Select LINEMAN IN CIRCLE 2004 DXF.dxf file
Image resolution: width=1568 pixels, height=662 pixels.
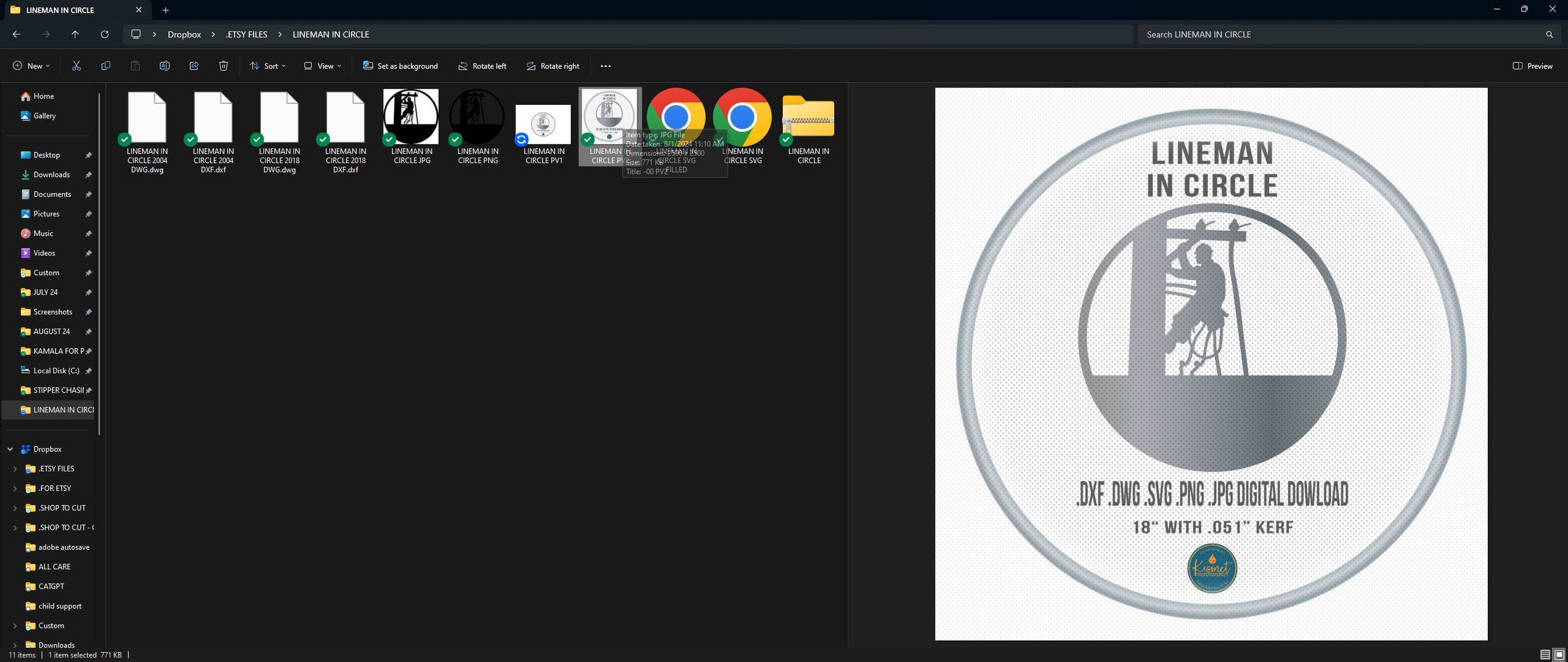coord(213,132)
